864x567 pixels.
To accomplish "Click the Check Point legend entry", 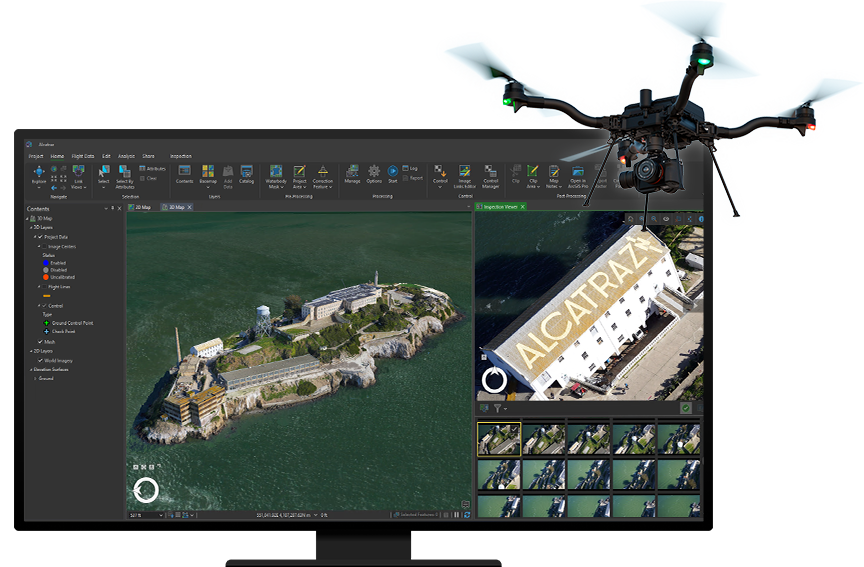I will (59, 332).
